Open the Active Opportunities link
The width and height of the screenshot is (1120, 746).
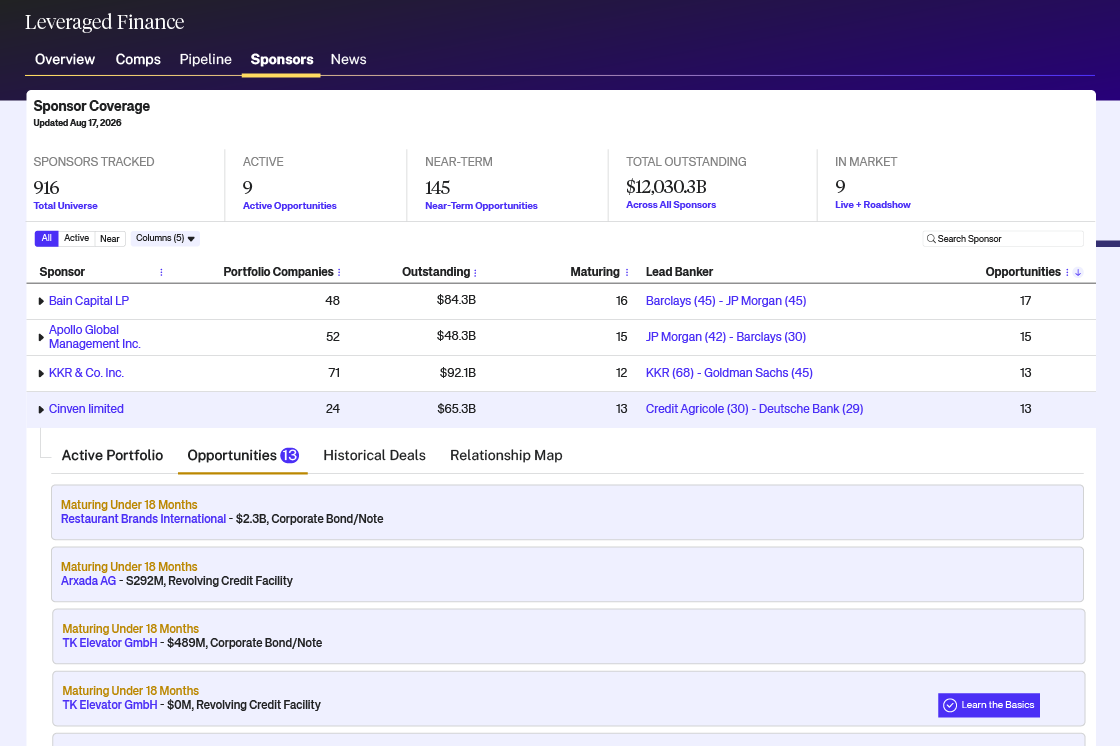(289, 206)
